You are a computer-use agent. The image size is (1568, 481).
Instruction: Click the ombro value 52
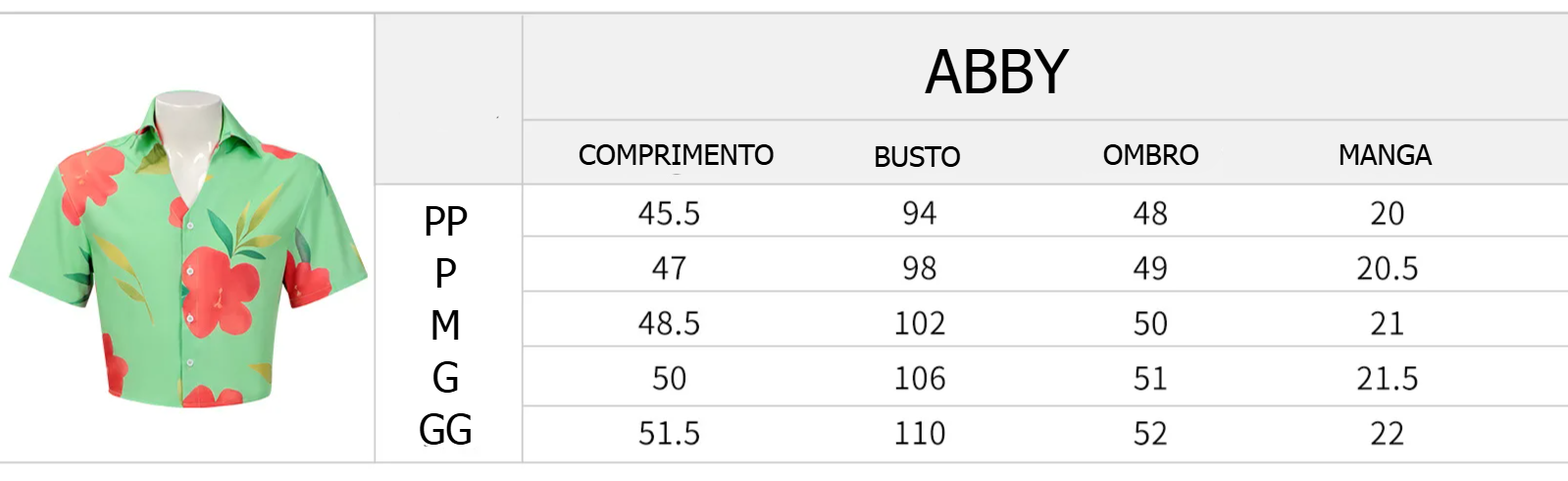pos(1150,434)
